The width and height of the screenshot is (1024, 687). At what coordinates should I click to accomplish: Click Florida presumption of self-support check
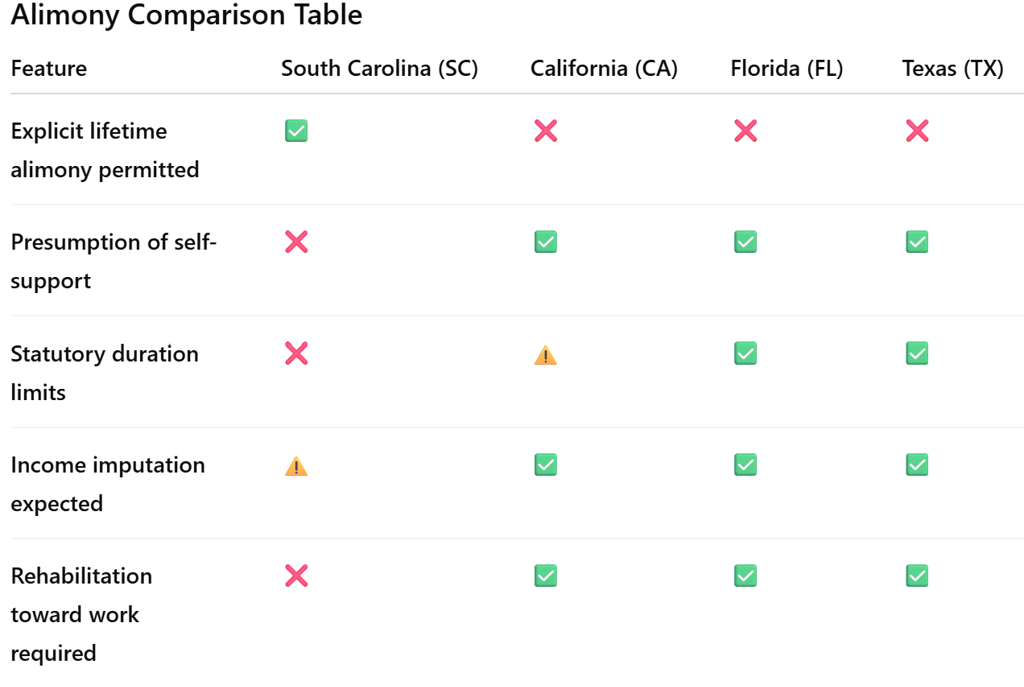coord(745,242)
